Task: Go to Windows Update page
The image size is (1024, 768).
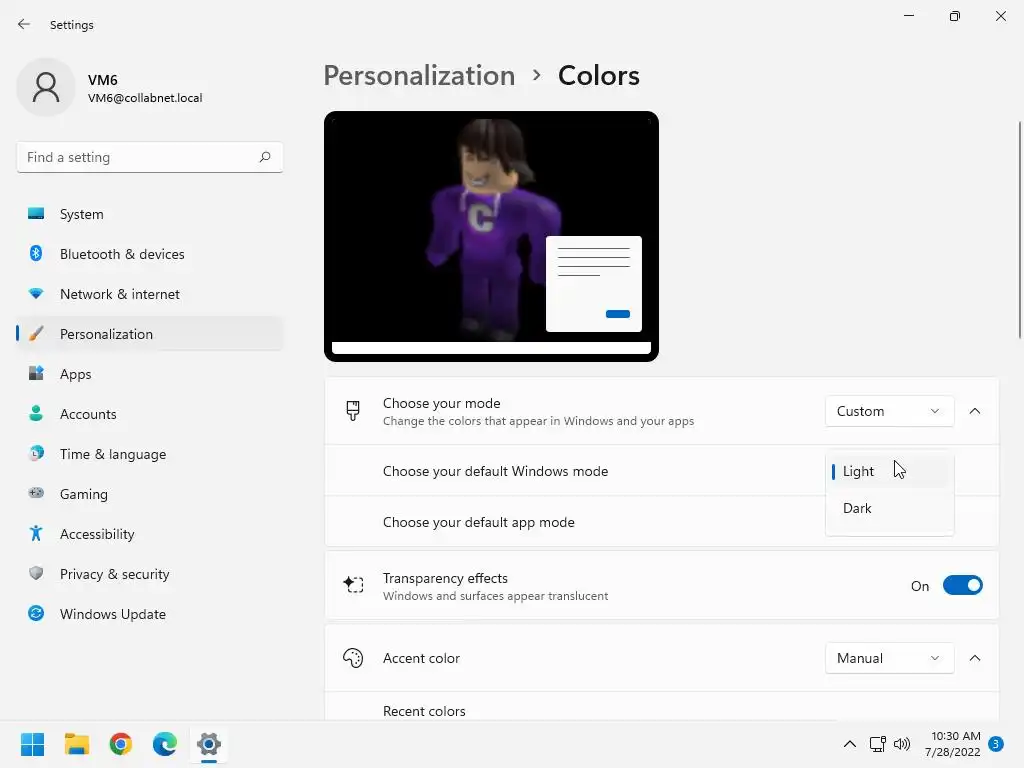Action: [x=150, y=614]
